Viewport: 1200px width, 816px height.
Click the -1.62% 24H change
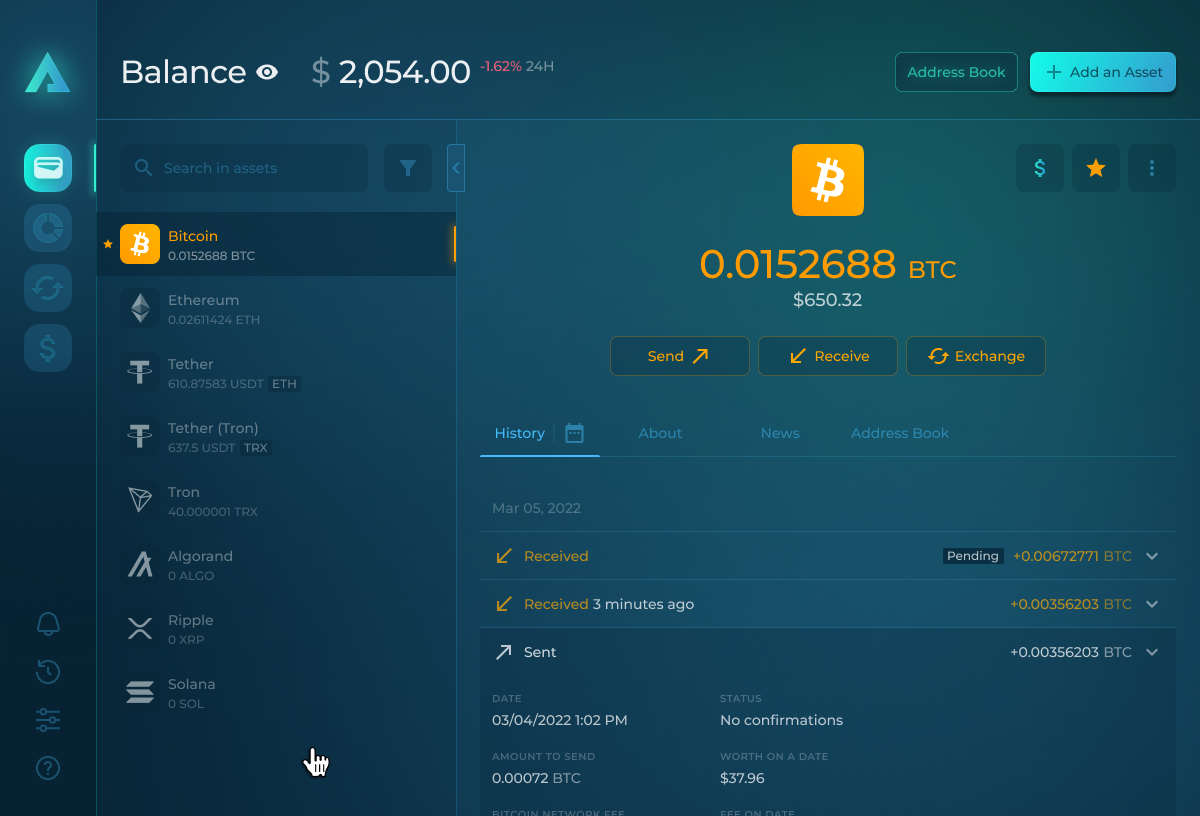517,67
